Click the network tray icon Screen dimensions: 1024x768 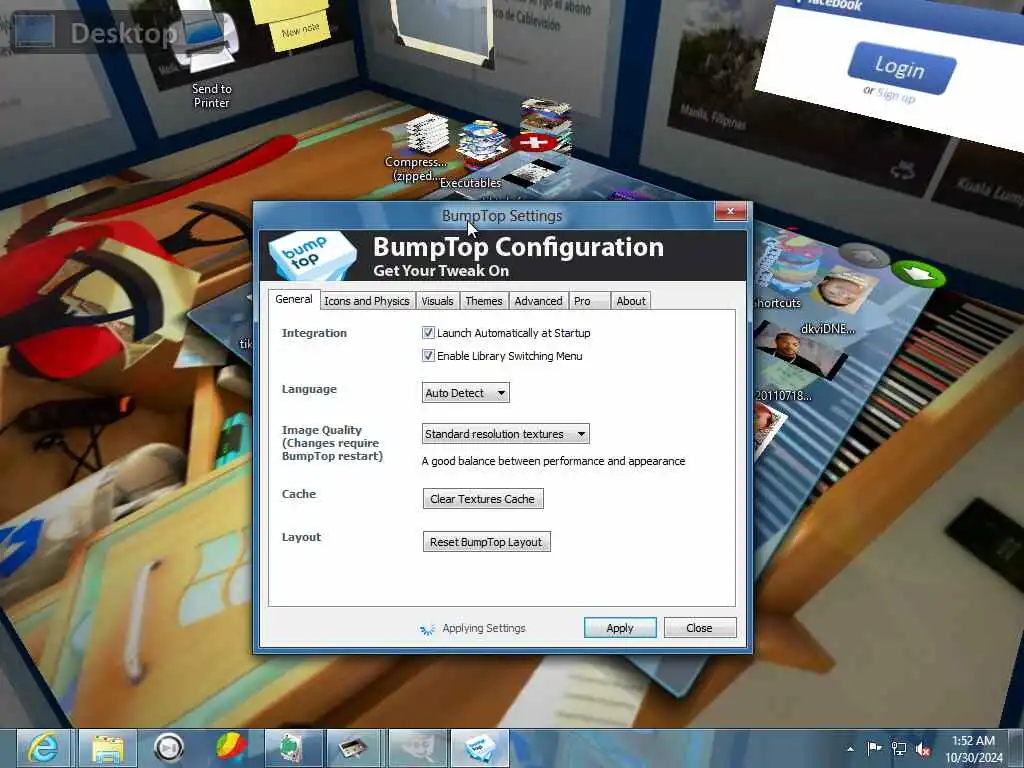pyautogui.click(x=899, y=749)
